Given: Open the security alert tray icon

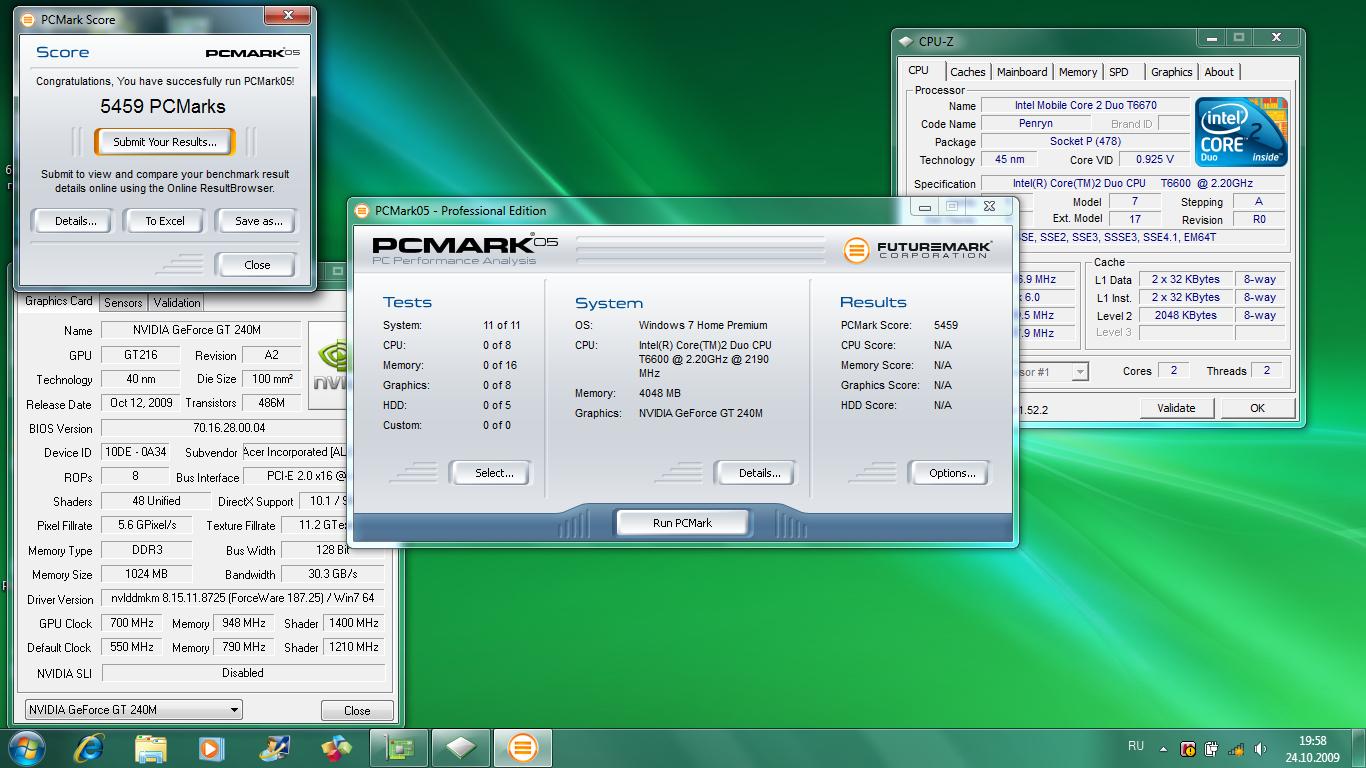Looking at the screenshot, I should click(1187, 748).
